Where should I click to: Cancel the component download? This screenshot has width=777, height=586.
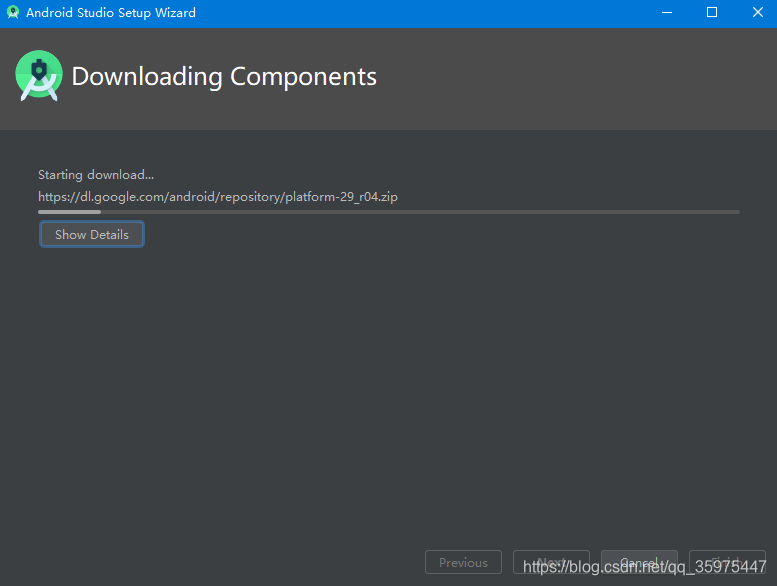point(639,562)
